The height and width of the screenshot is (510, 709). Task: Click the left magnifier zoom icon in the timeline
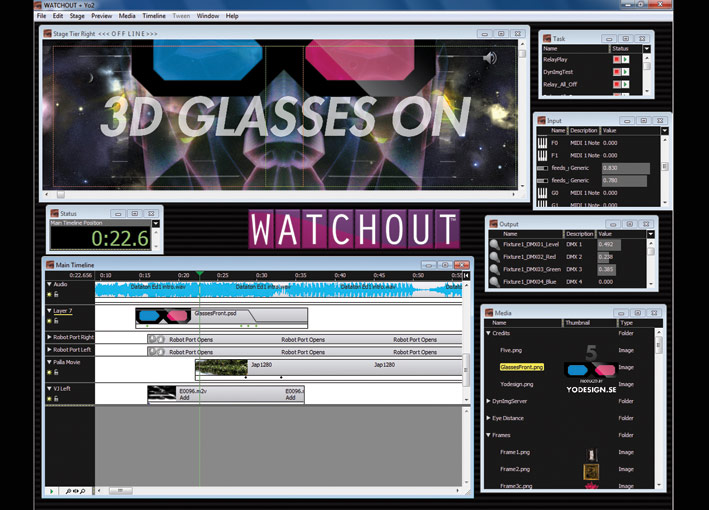tap(68, 491)
